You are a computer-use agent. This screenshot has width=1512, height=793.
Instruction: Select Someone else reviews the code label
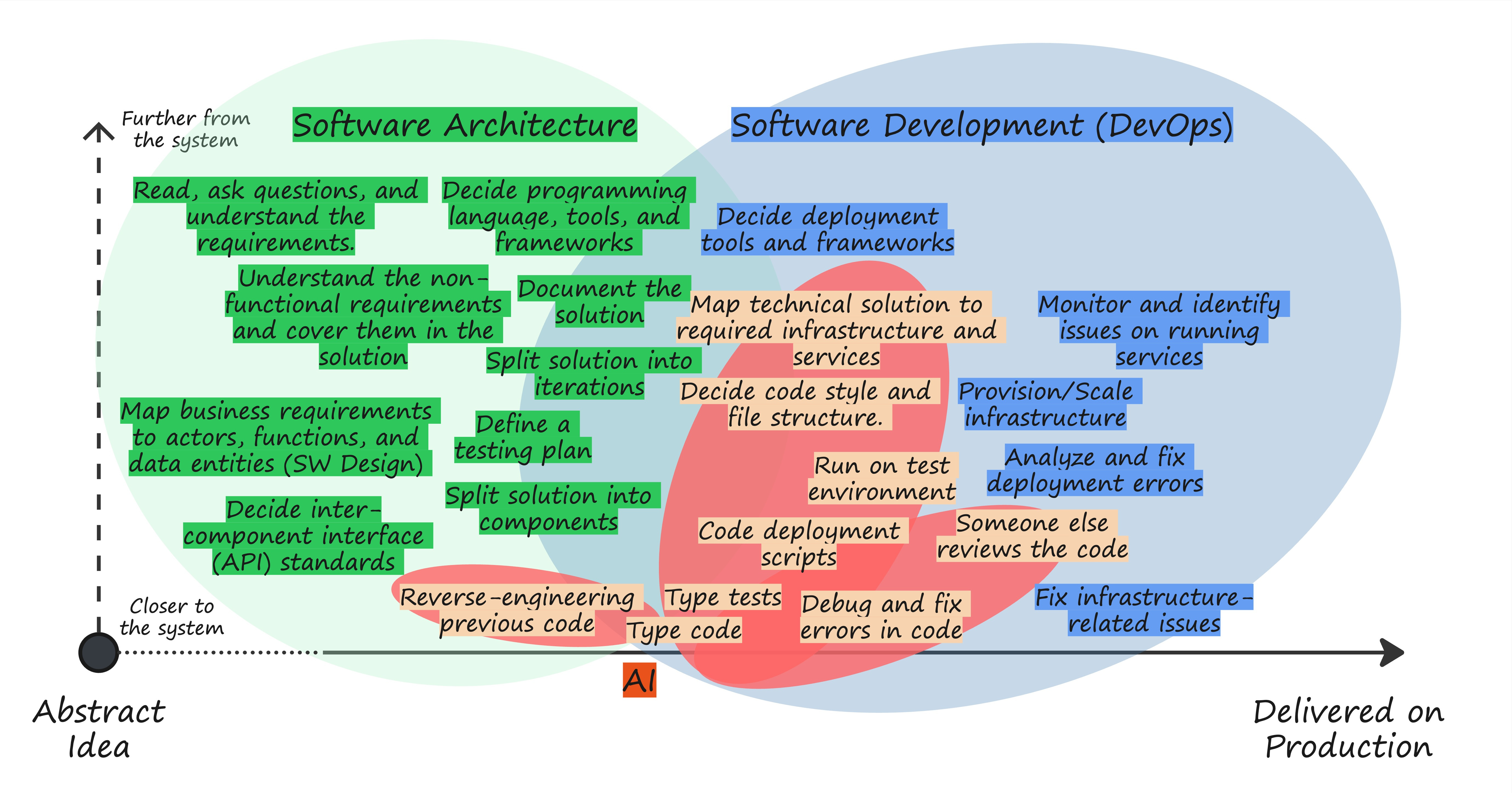[x=1032, y=535]
